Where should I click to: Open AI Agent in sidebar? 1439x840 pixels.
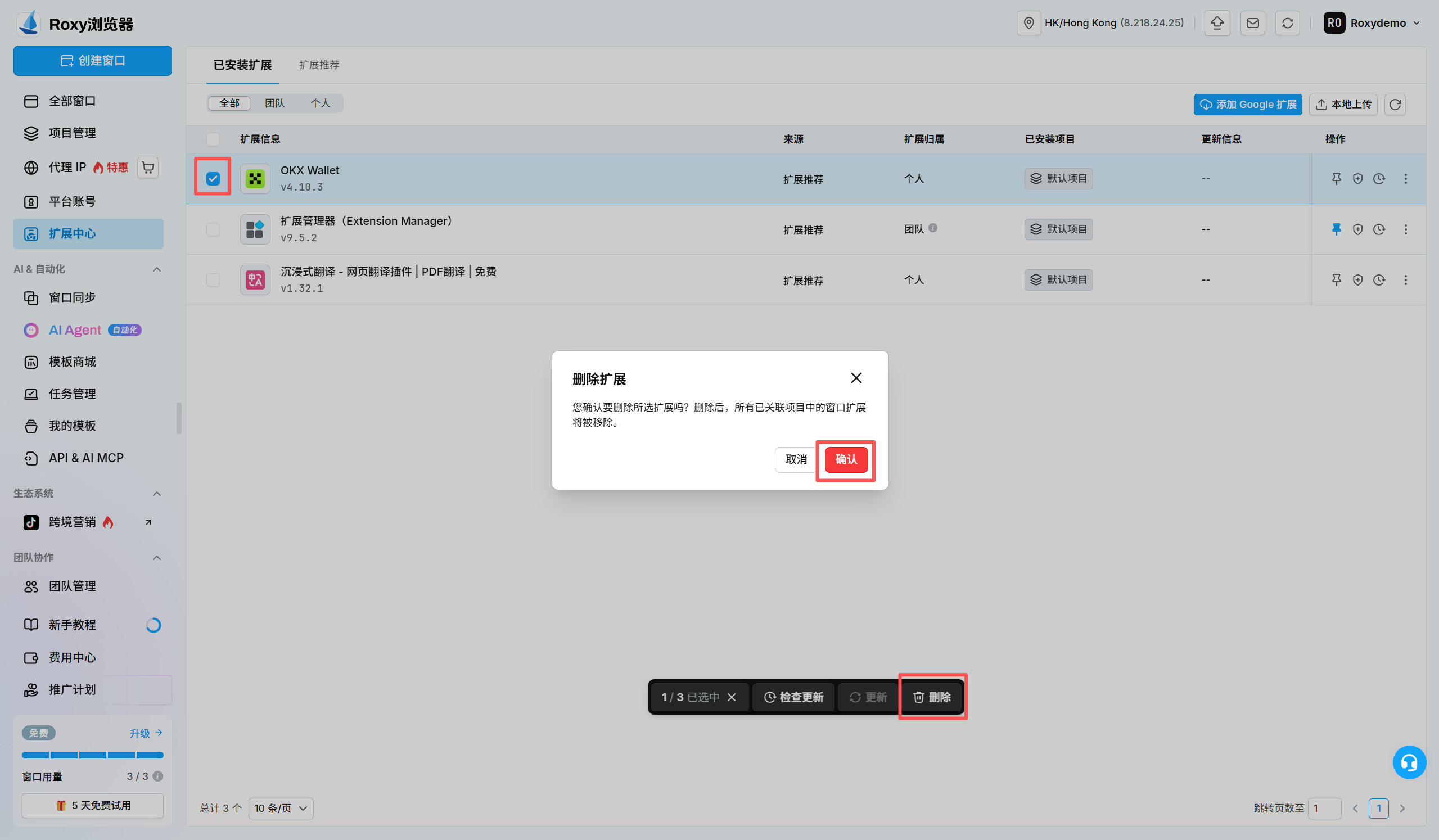[88, 330]
